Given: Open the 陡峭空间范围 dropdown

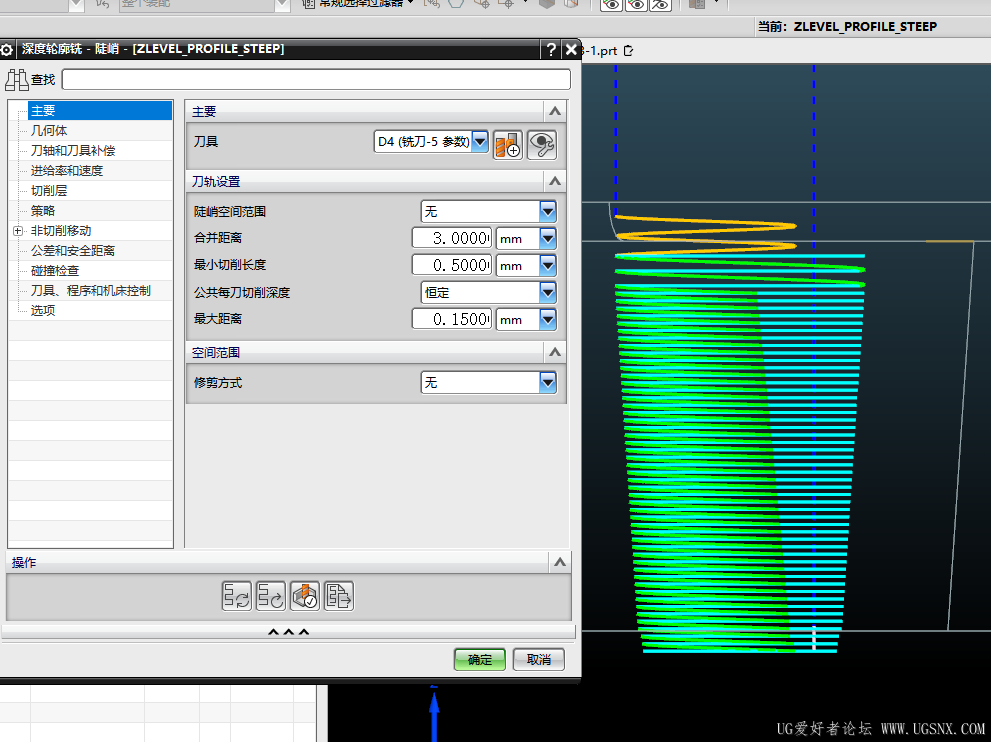Looking at the screenshot, I should [x=547, y=212].
